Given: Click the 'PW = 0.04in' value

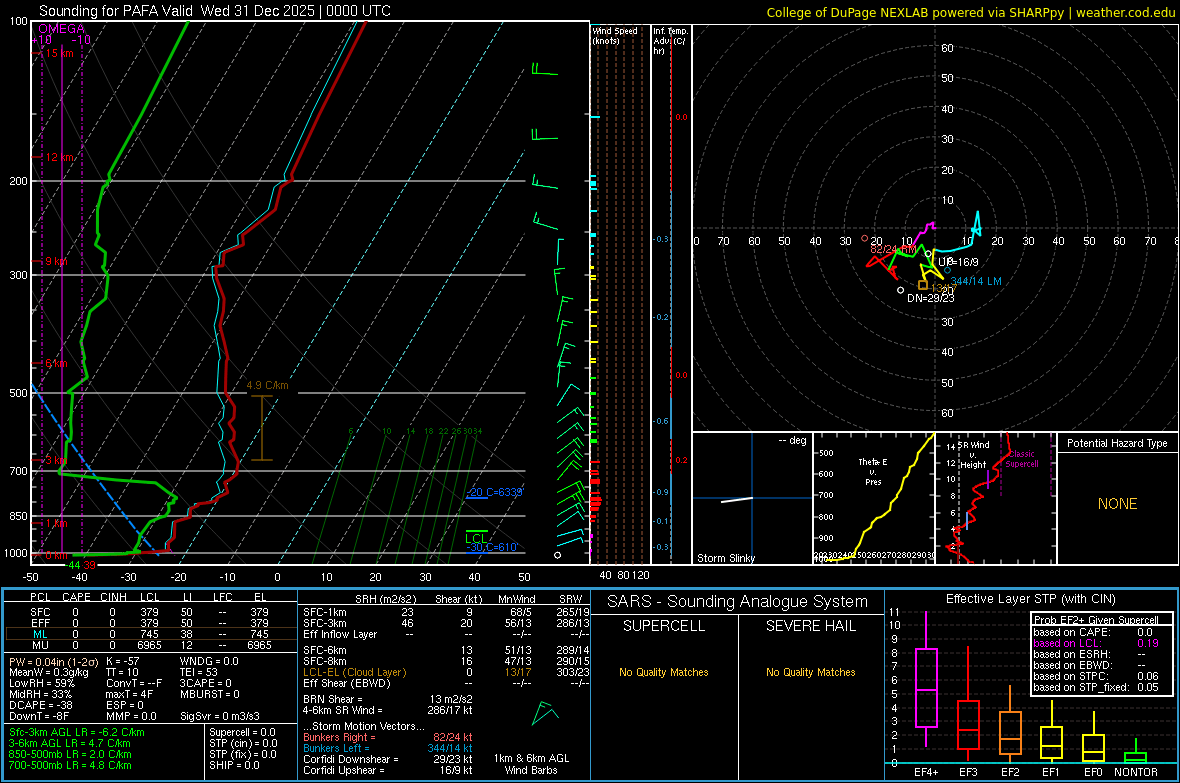Looking at the screenshot, I should click(51, 661).
